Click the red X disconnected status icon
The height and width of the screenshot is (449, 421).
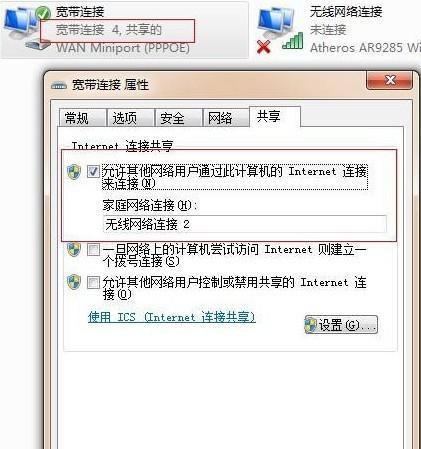click(x=264, y=47)
